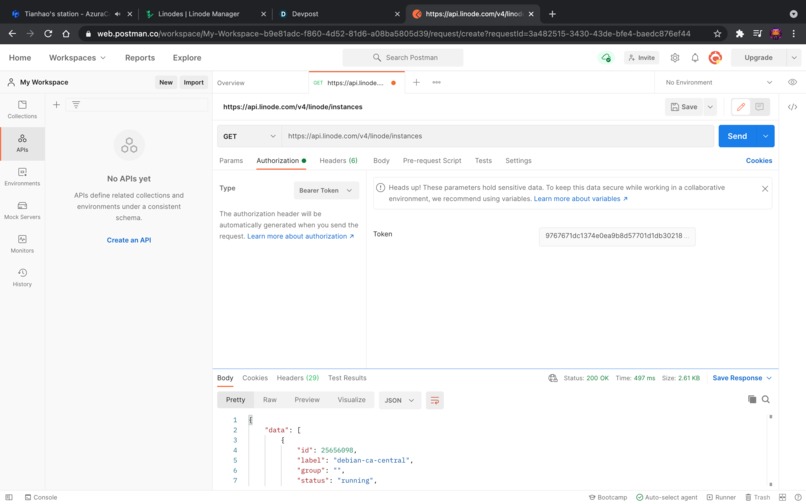Open the Save options dropdown arrow

pos(710,107)
